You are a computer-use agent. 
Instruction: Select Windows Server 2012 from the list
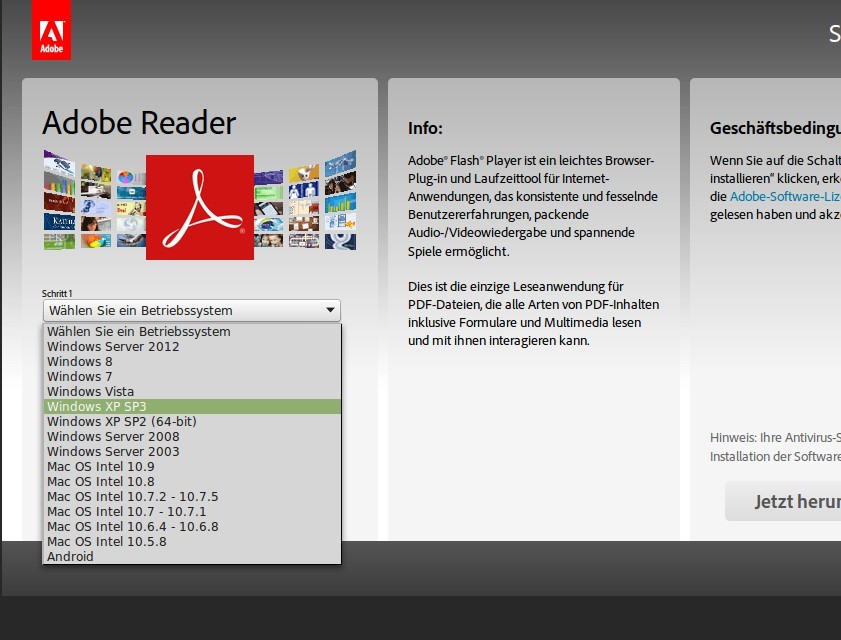tap(113, 347)
